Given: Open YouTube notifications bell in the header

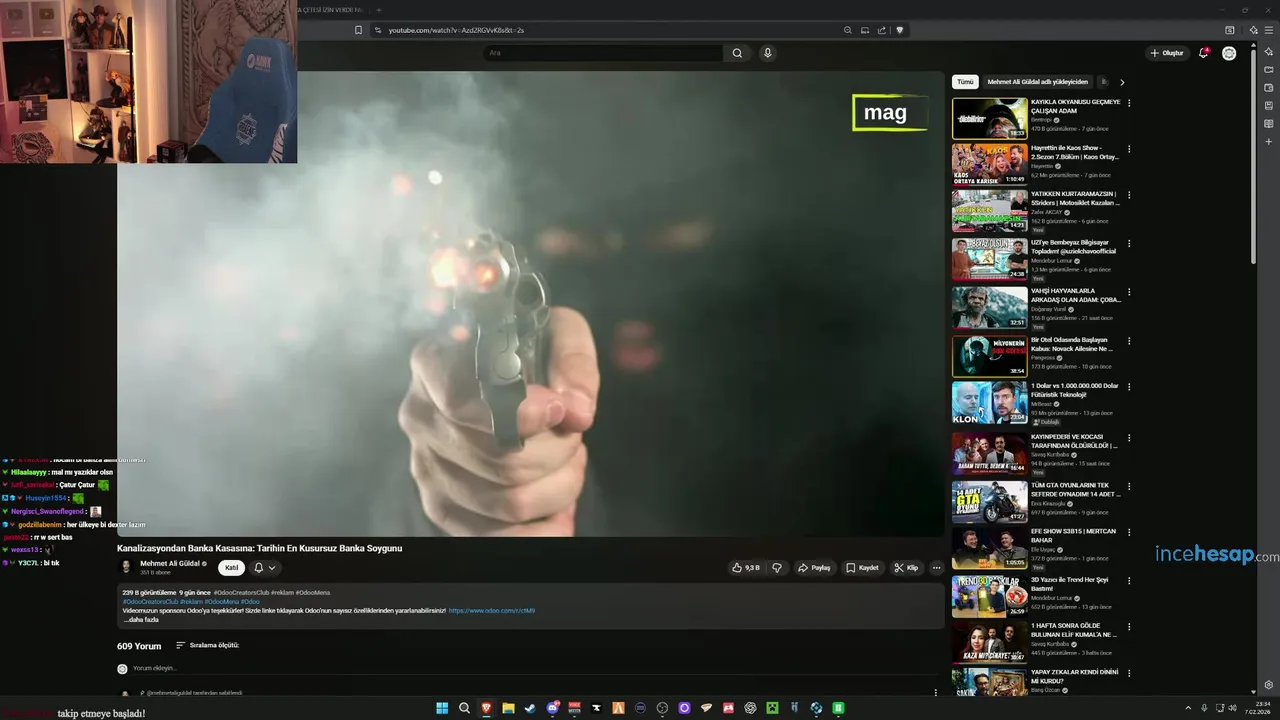Looking at the screenshot, I should tap(1204, 53).
